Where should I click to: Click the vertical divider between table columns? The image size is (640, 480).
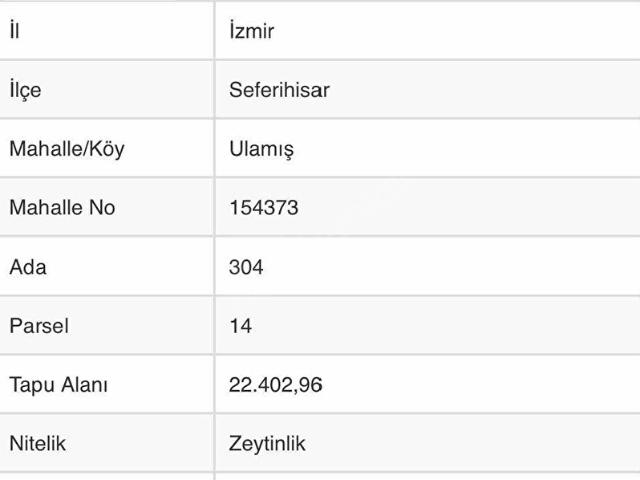214,240
